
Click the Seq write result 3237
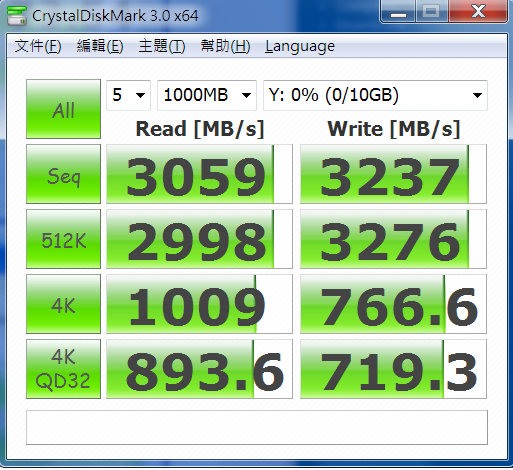(x=393, y=174)
